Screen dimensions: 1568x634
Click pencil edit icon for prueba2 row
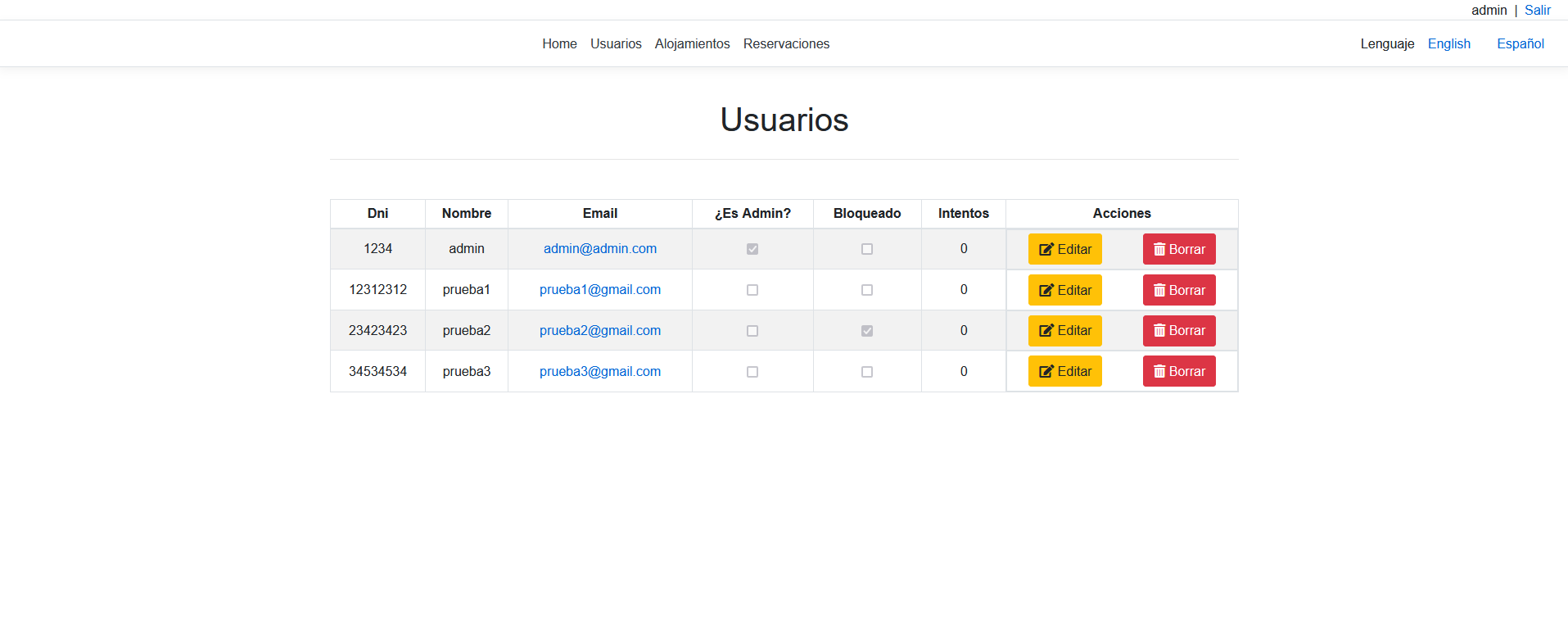1046,331
